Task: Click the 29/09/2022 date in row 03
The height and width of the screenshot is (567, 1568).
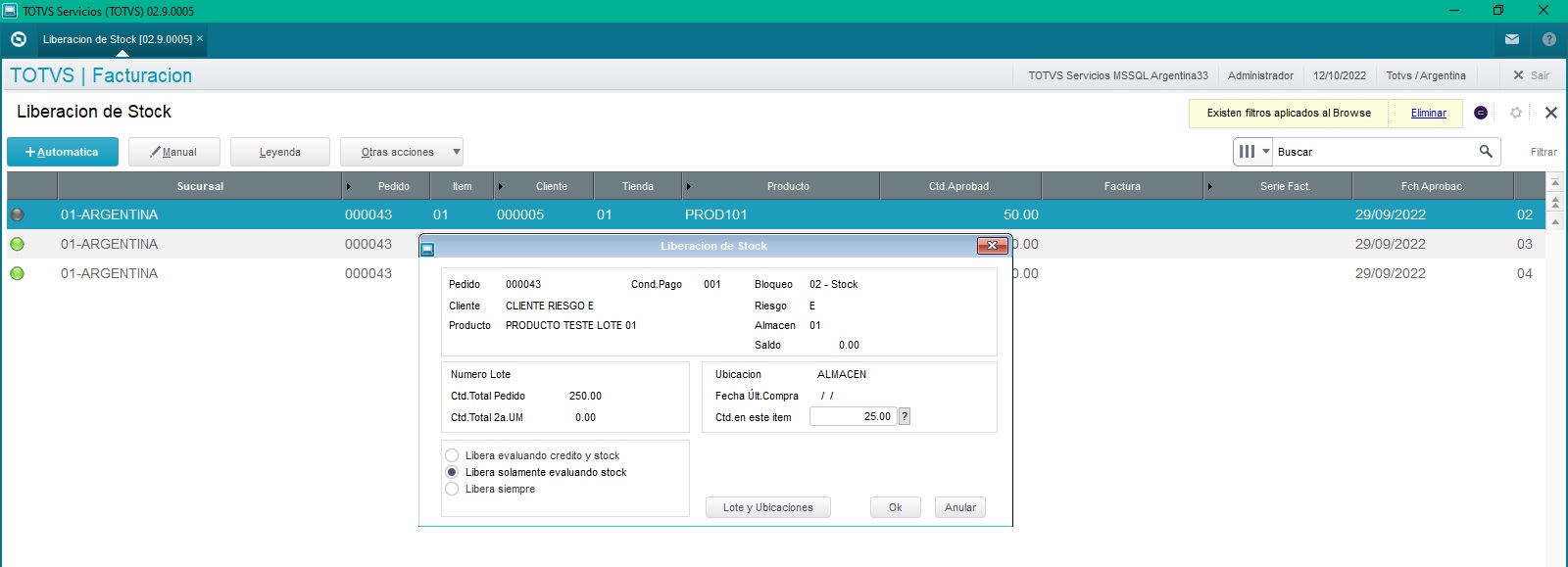Action: click(x=1391, y=244)
